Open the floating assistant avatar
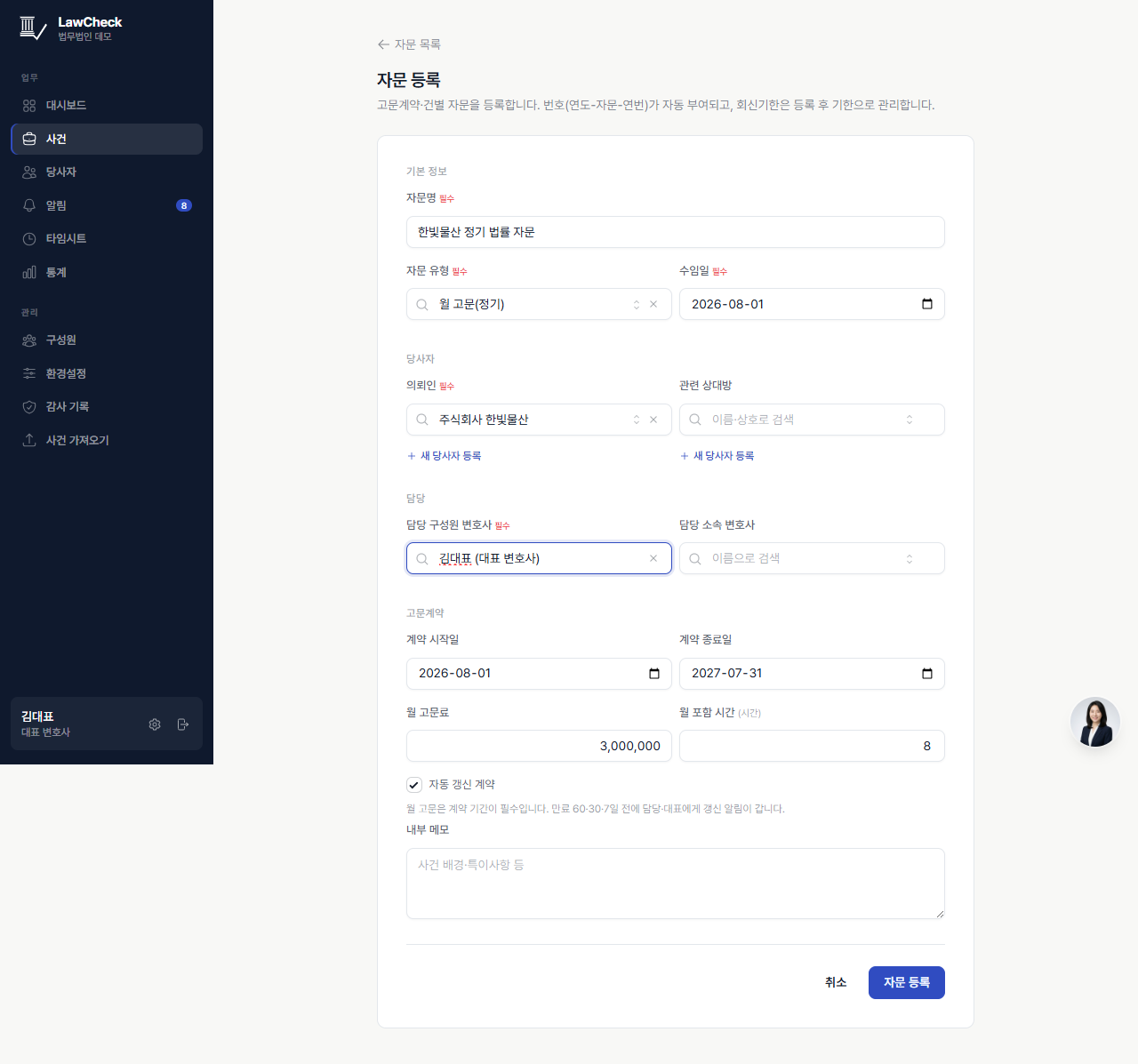This screenshot has width=1138, height=1064. (1095, 722)
